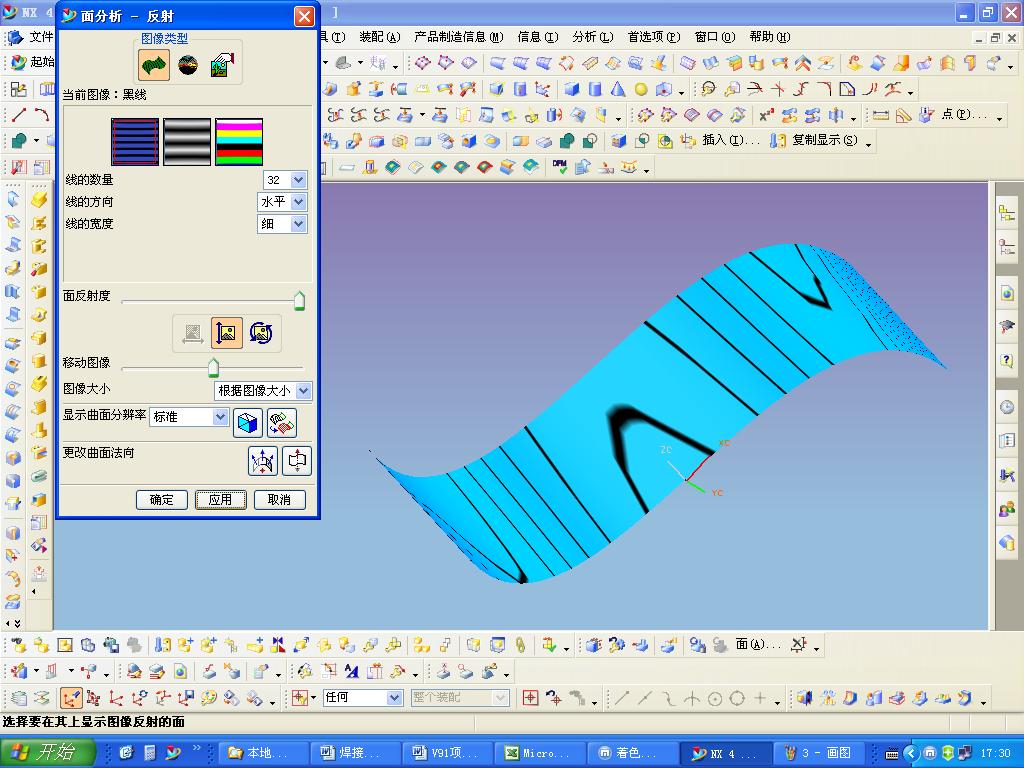Image resolution: width=1024 pixels, height=768 pixels.
Task: Open the 首选项(P) menu
Action: point(654,37)
